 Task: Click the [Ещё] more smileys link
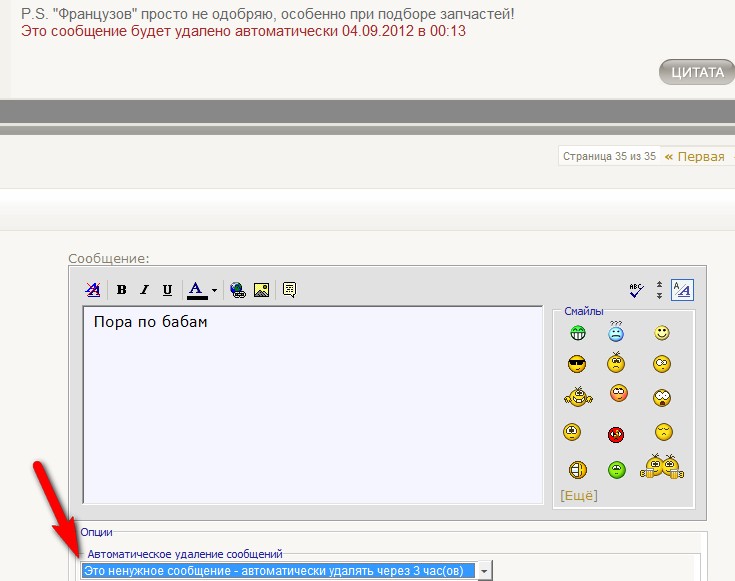click(x=579, y=495)
